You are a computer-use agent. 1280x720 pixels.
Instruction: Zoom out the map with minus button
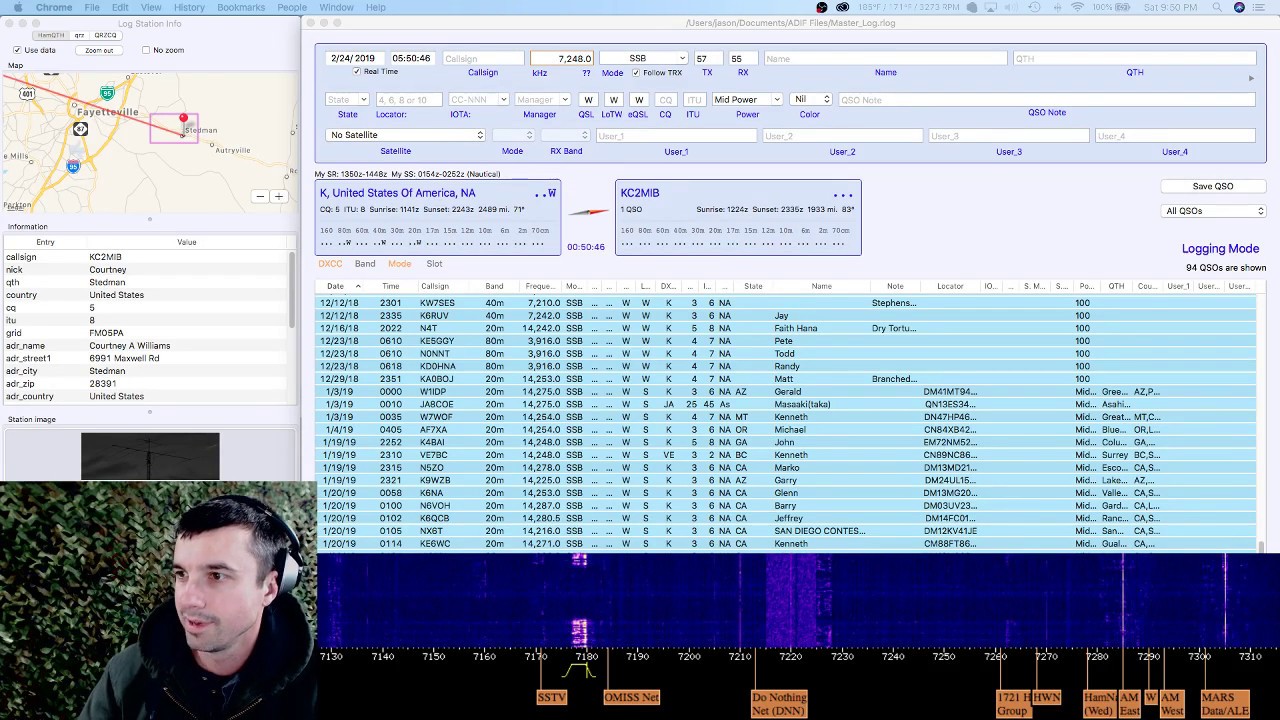(260, 196)
